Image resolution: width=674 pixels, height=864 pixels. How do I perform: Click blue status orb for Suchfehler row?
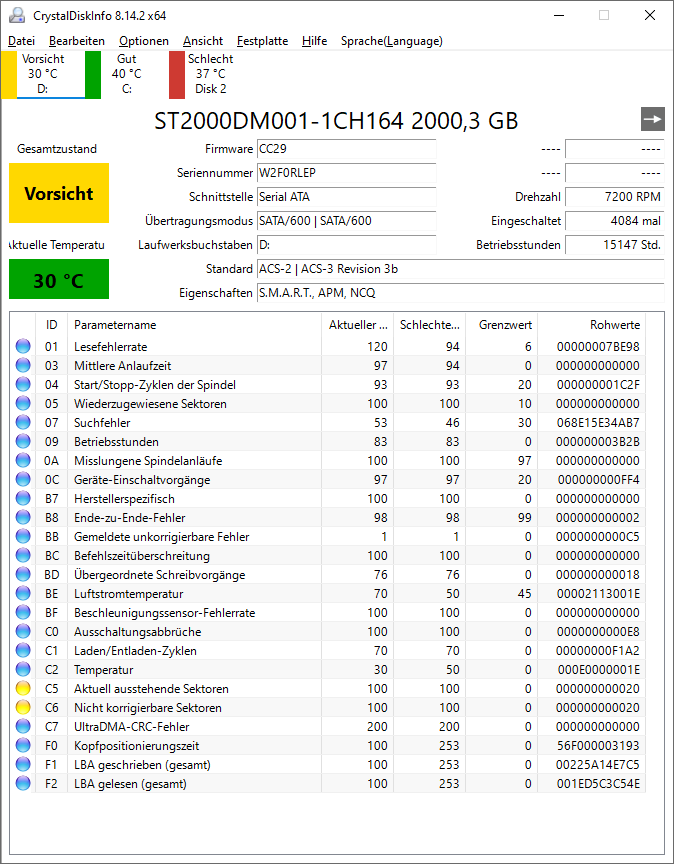(x=23, y=423)
